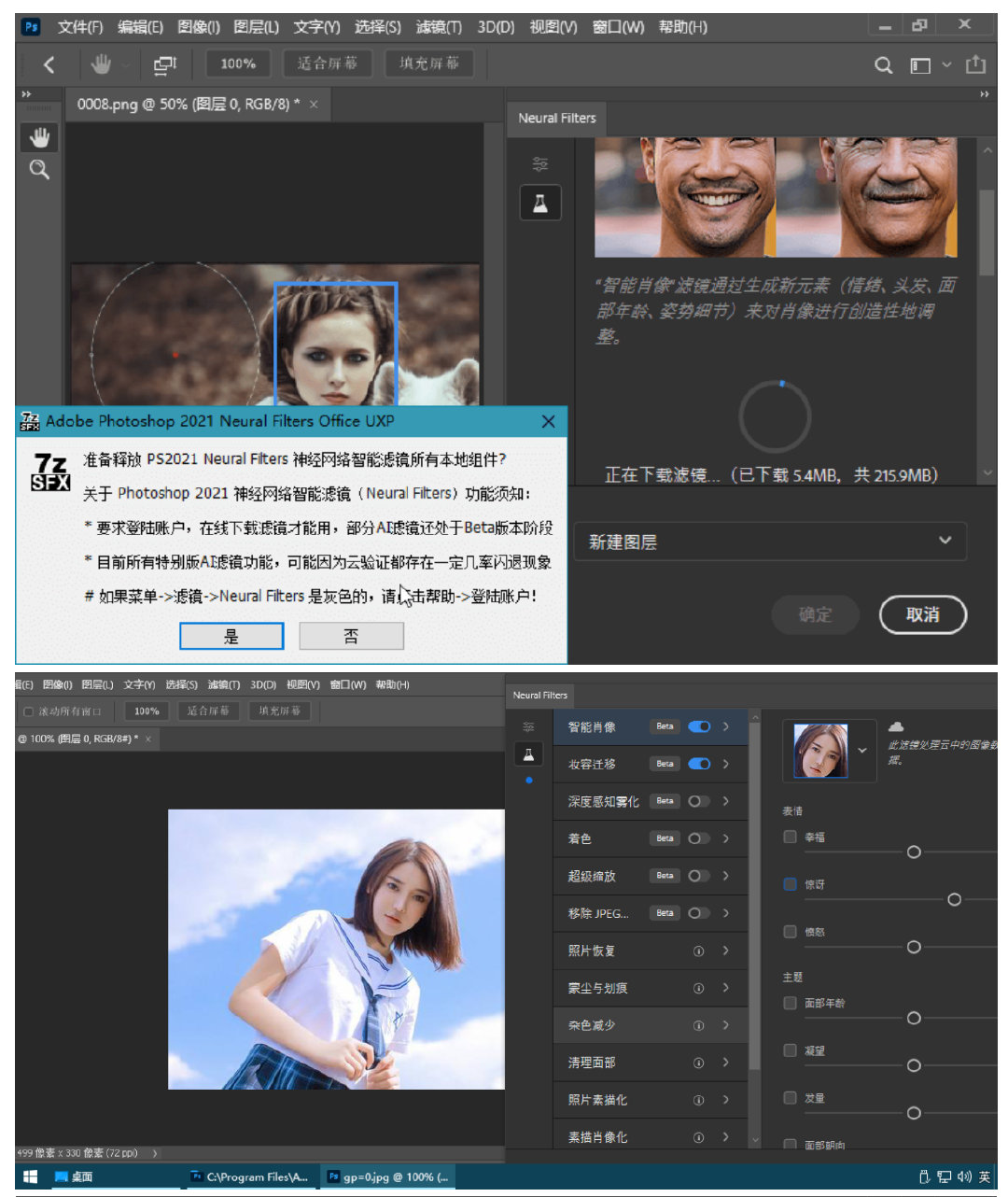Click info icon next to 蒙尘与划痕

pyautogui.click(x=698, y=988)
